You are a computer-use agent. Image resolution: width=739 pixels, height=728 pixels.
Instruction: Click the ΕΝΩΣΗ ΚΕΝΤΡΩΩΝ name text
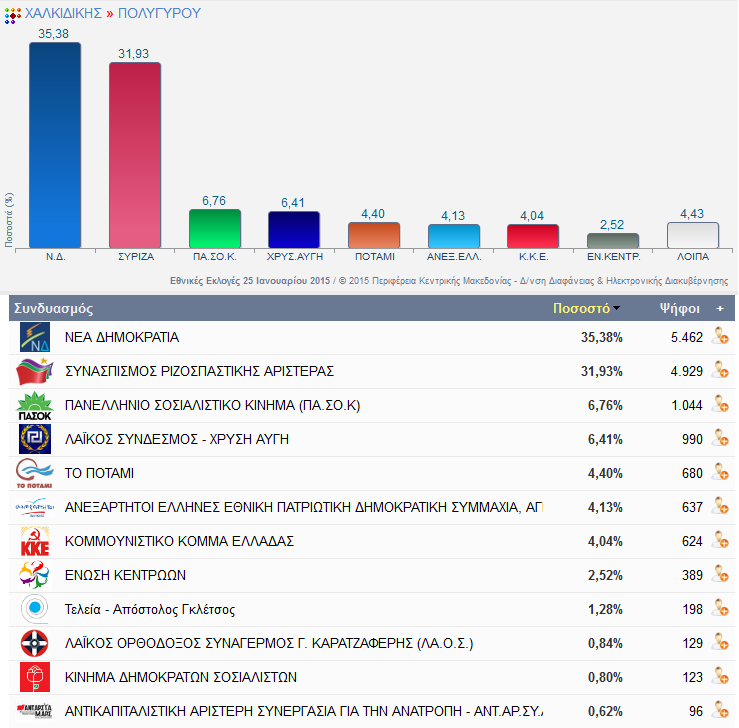coord(125,575)
